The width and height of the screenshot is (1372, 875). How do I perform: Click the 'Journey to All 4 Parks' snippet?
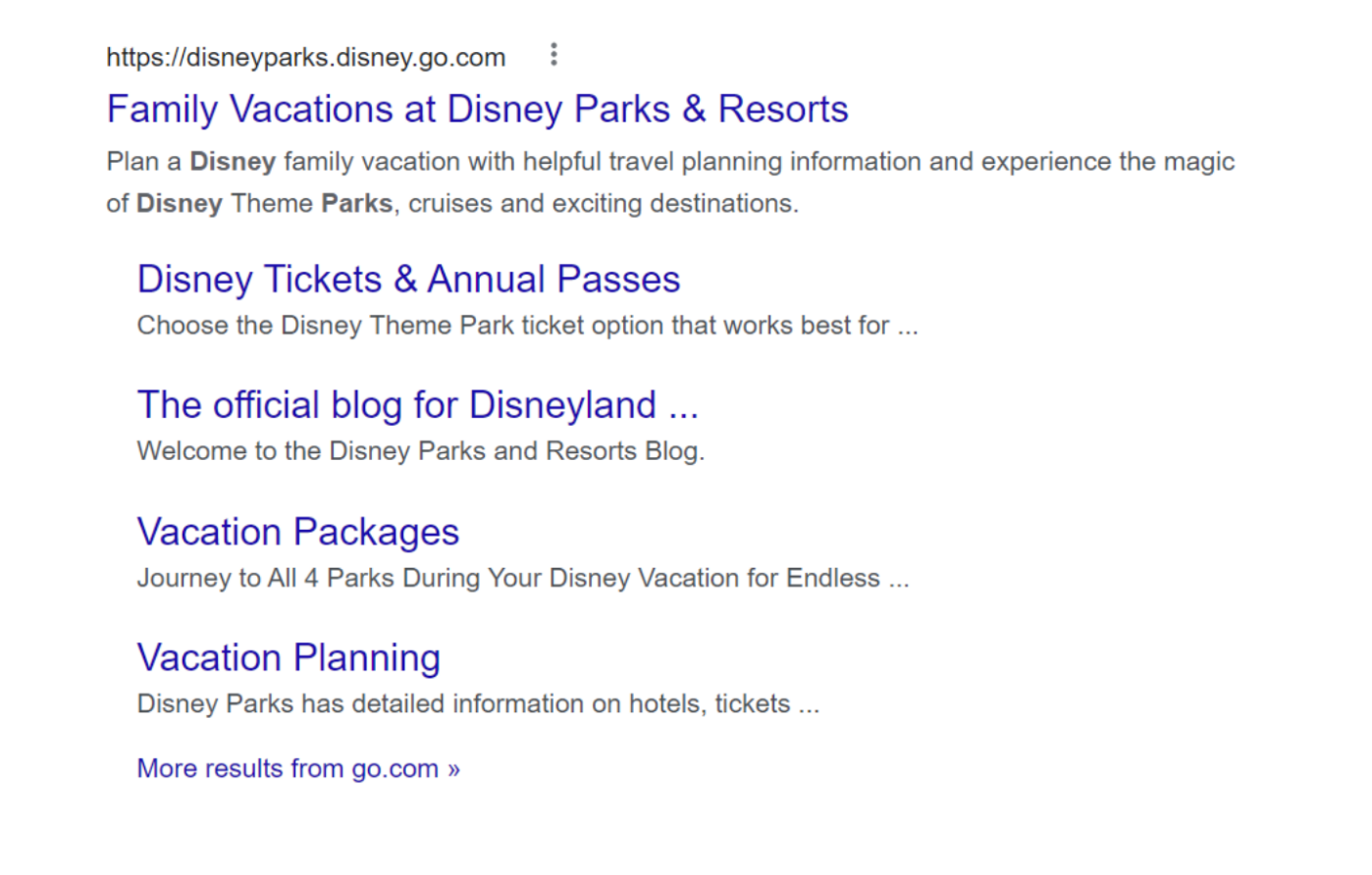pos(523,578)
